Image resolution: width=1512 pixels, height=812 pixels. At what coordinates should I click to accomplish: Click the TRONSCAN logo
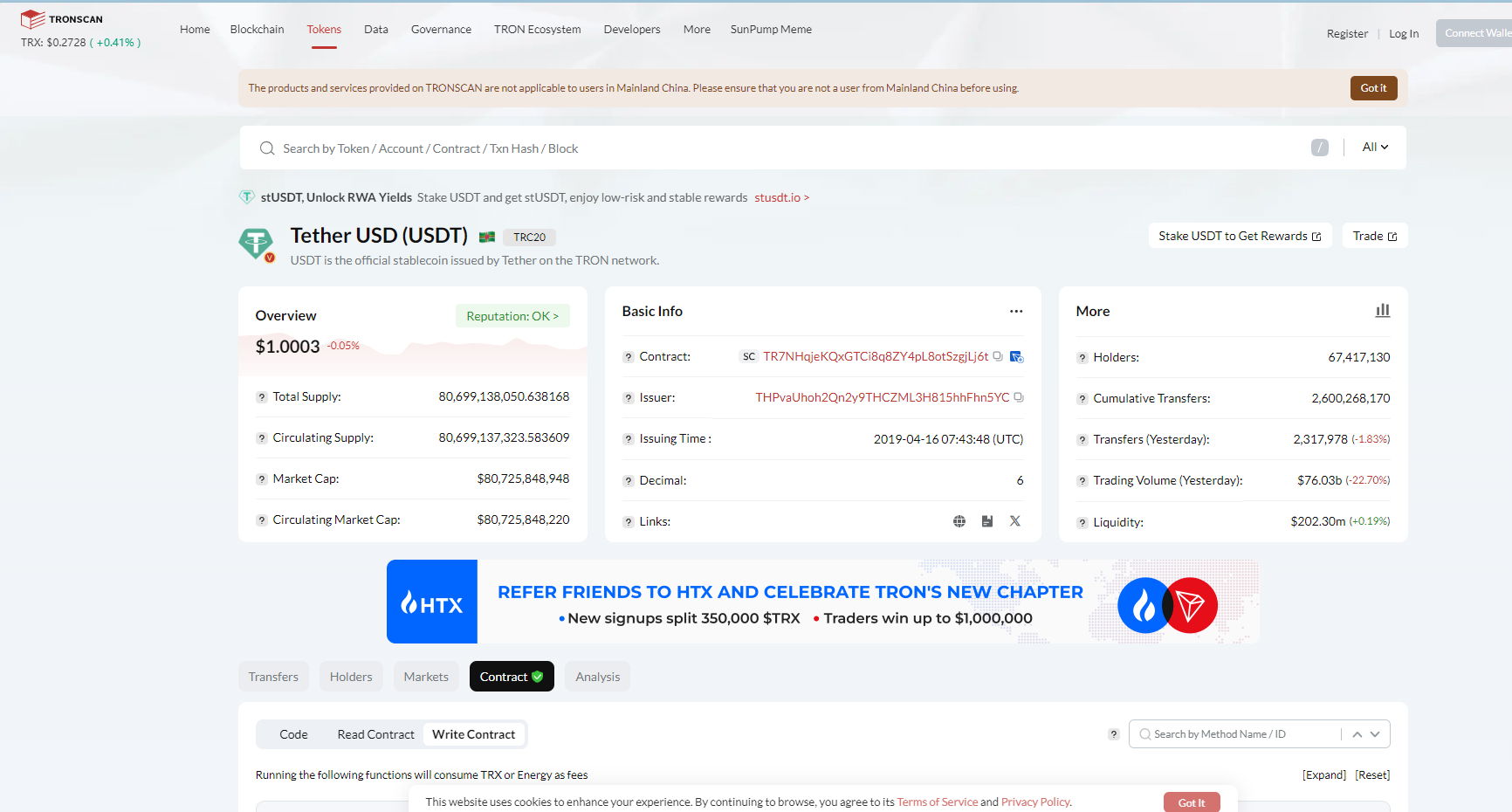[62, 19]
